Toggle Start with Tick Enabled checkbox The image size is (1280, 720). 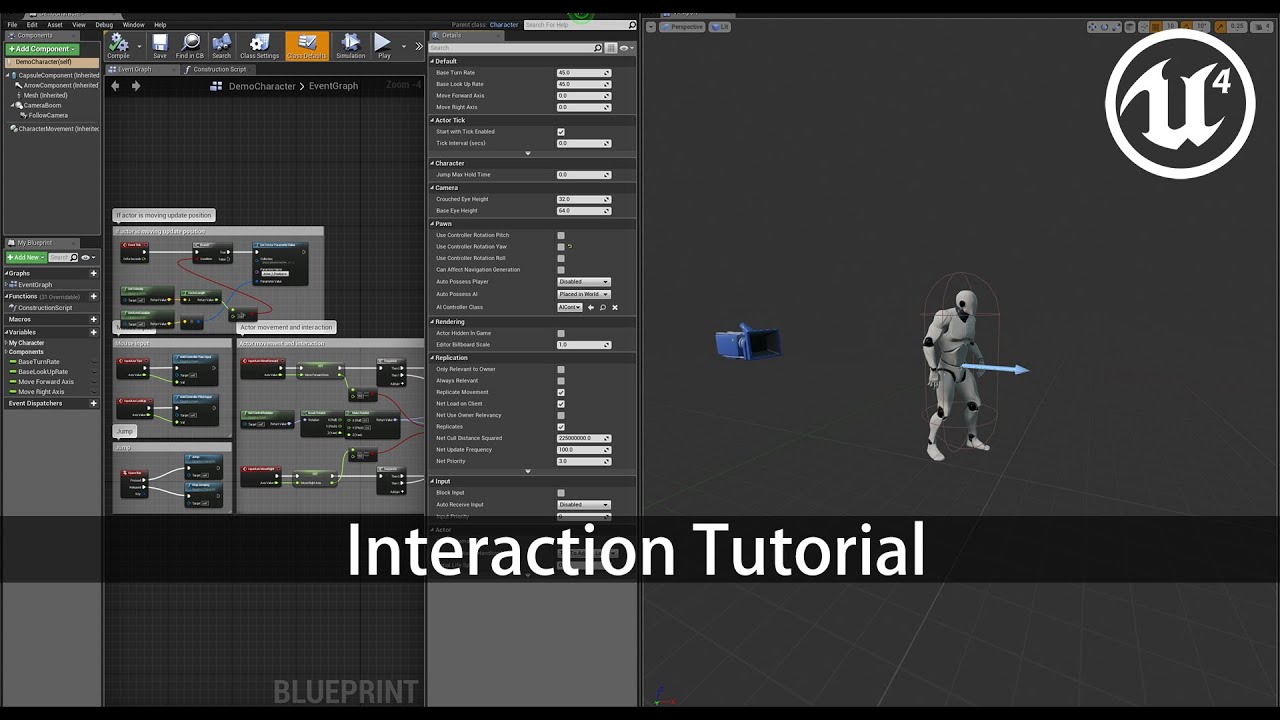click(x=561, y=132)
